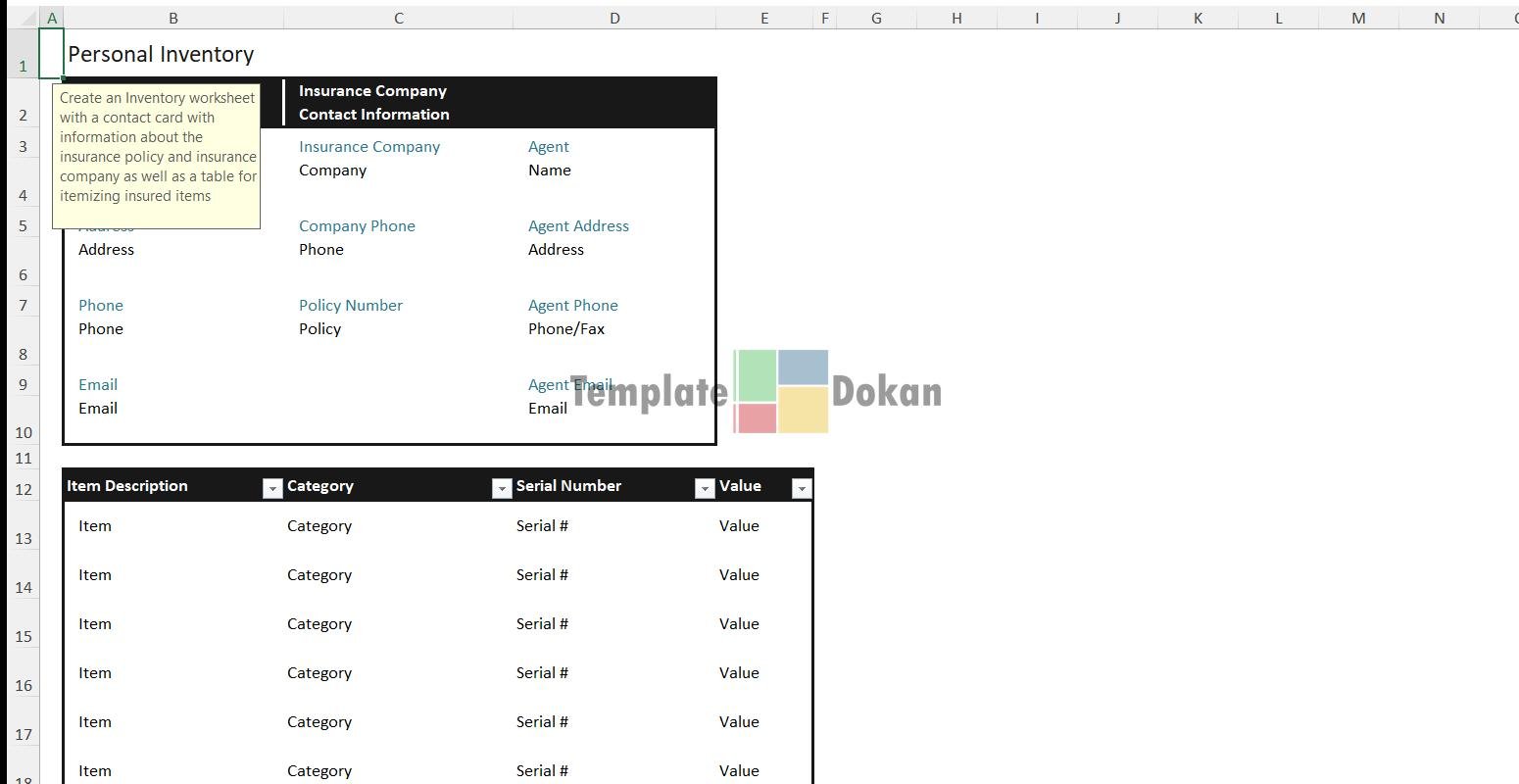Screen dimensions: 1519x784
Task: Click the Insurance Company Contact Information header
Action: pos(374,103)
